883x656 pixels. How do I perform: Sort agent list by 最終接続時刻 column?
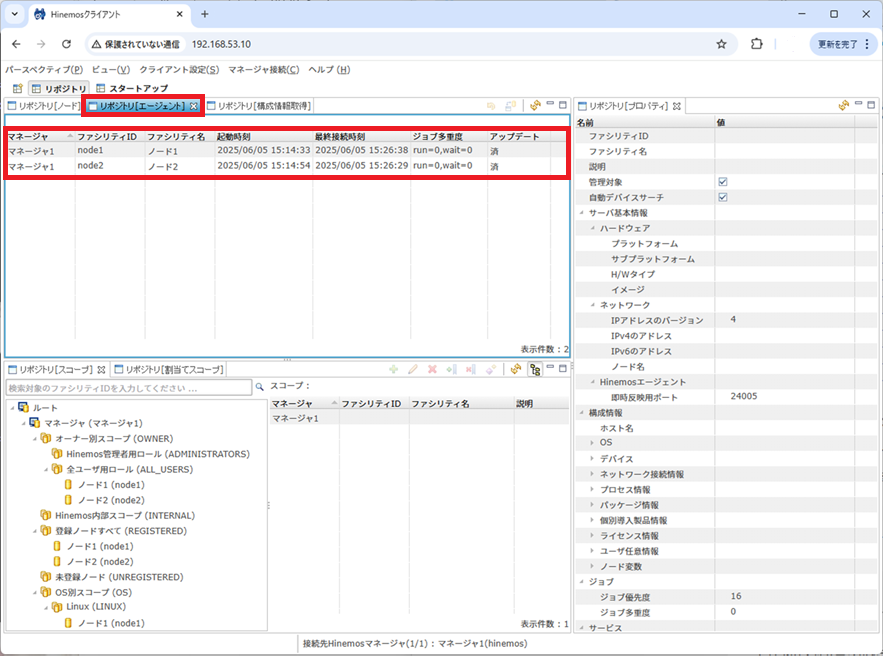point(362,136)
